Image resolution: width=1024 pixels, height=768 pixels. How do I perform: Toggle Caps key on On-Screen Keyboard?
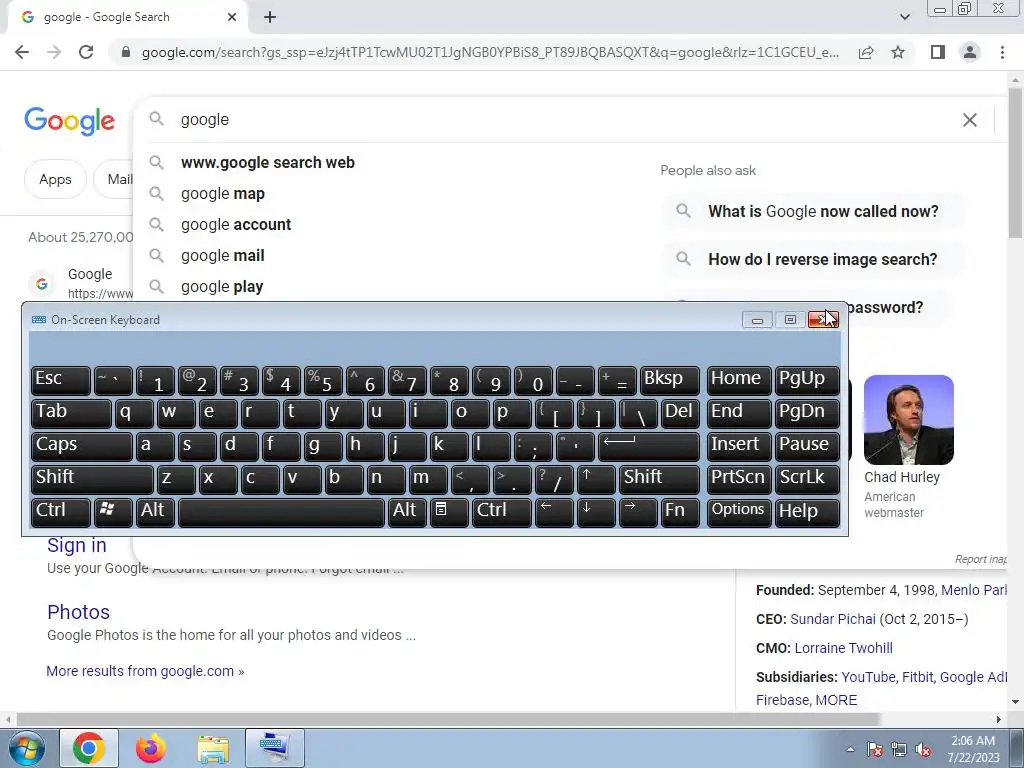coord(82,446)
